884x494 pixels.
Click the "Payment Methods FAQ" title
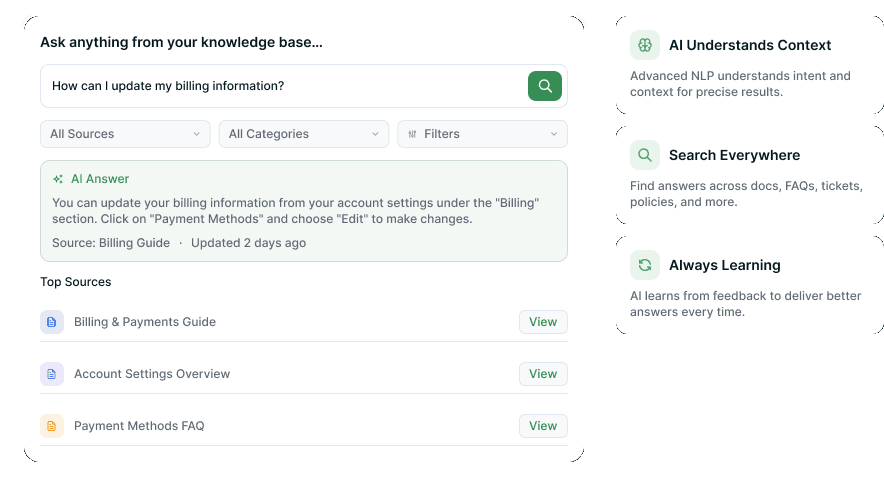pos(139,426)
